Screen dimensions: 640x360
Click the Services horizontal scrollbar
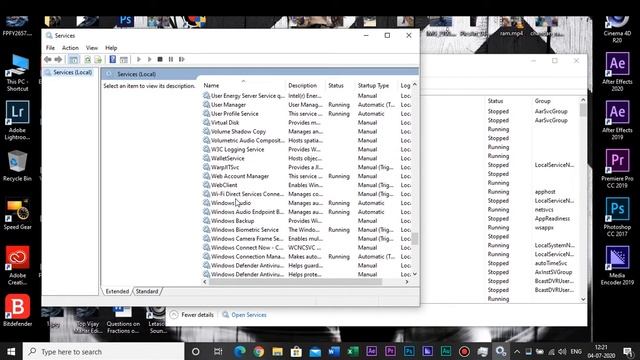(x=296, y=282)
